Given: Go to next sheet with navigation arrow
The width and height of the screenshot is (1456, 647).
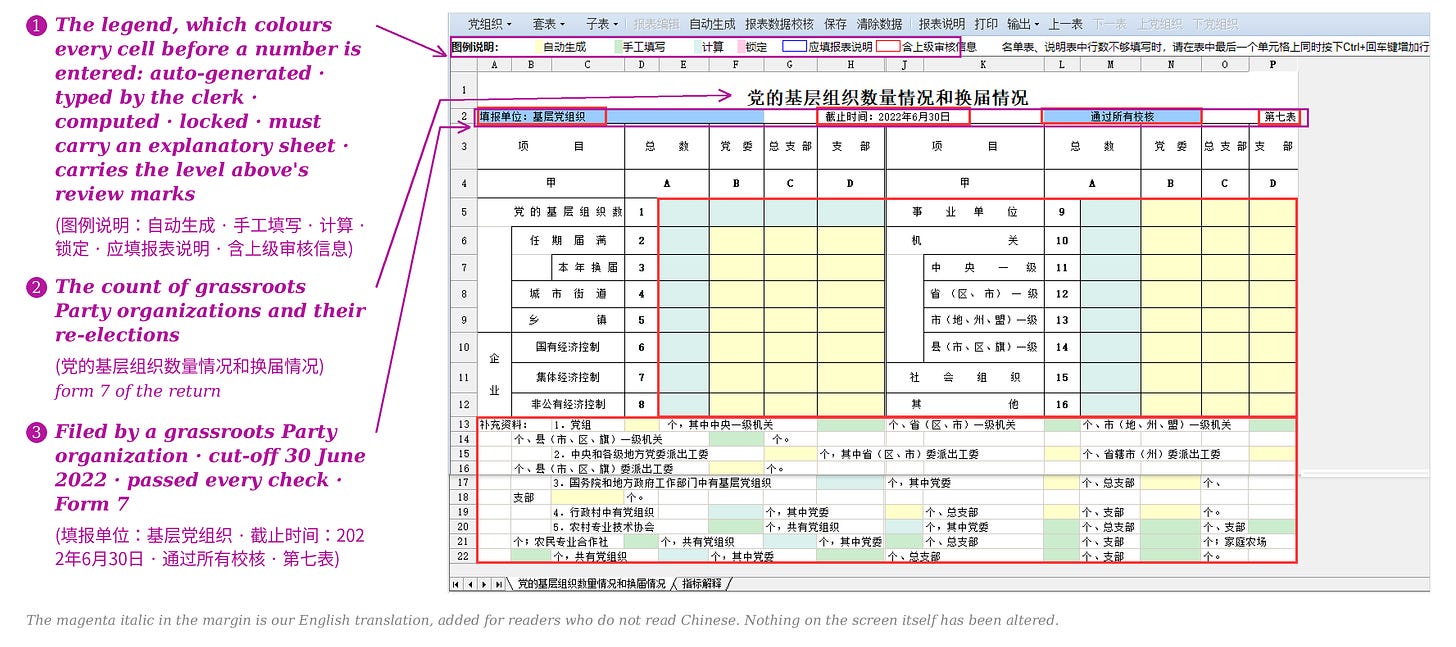Looking at the screenshot, I should [x=485, y=584].
